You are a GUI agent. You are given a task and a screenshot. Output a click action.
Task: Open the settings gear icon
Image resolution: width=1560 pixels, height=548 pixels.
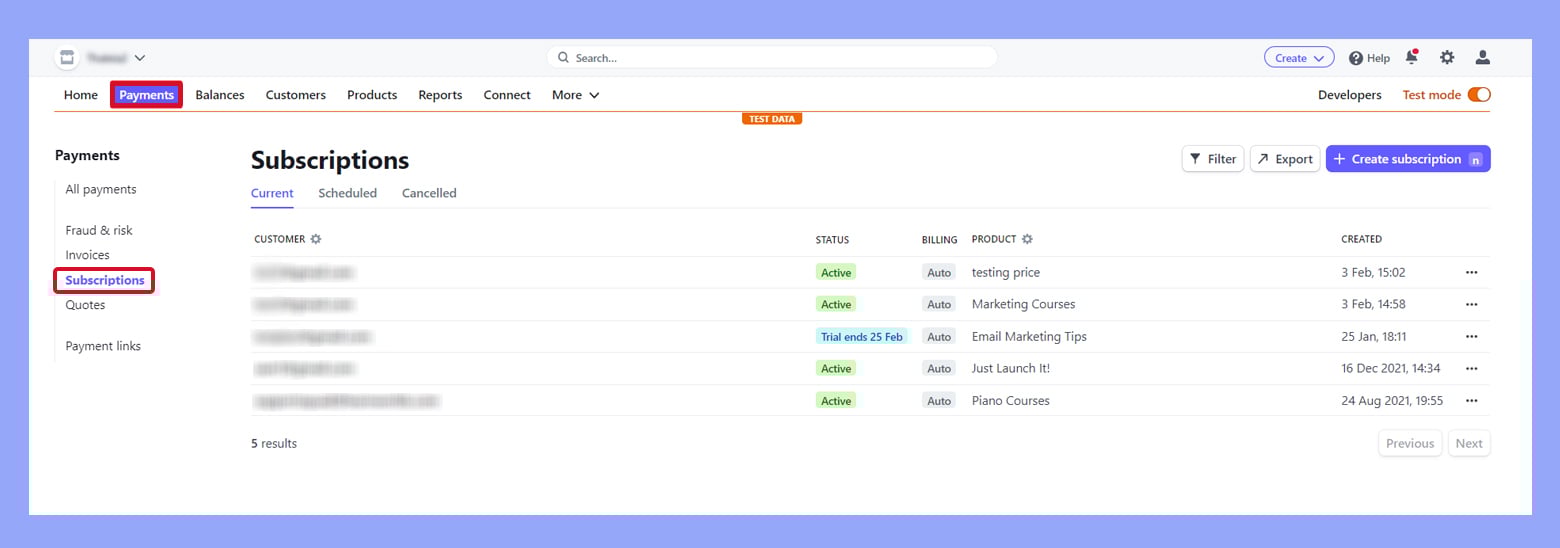point(1447,58)
